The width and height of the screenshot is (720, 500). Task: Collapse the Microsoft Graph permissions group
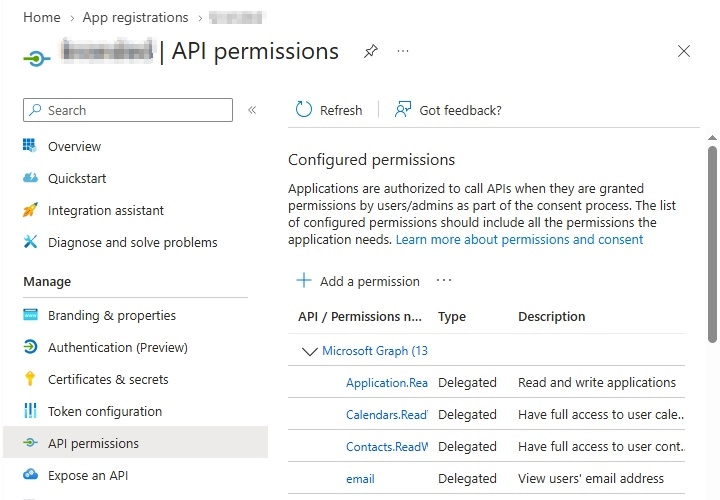309,351
